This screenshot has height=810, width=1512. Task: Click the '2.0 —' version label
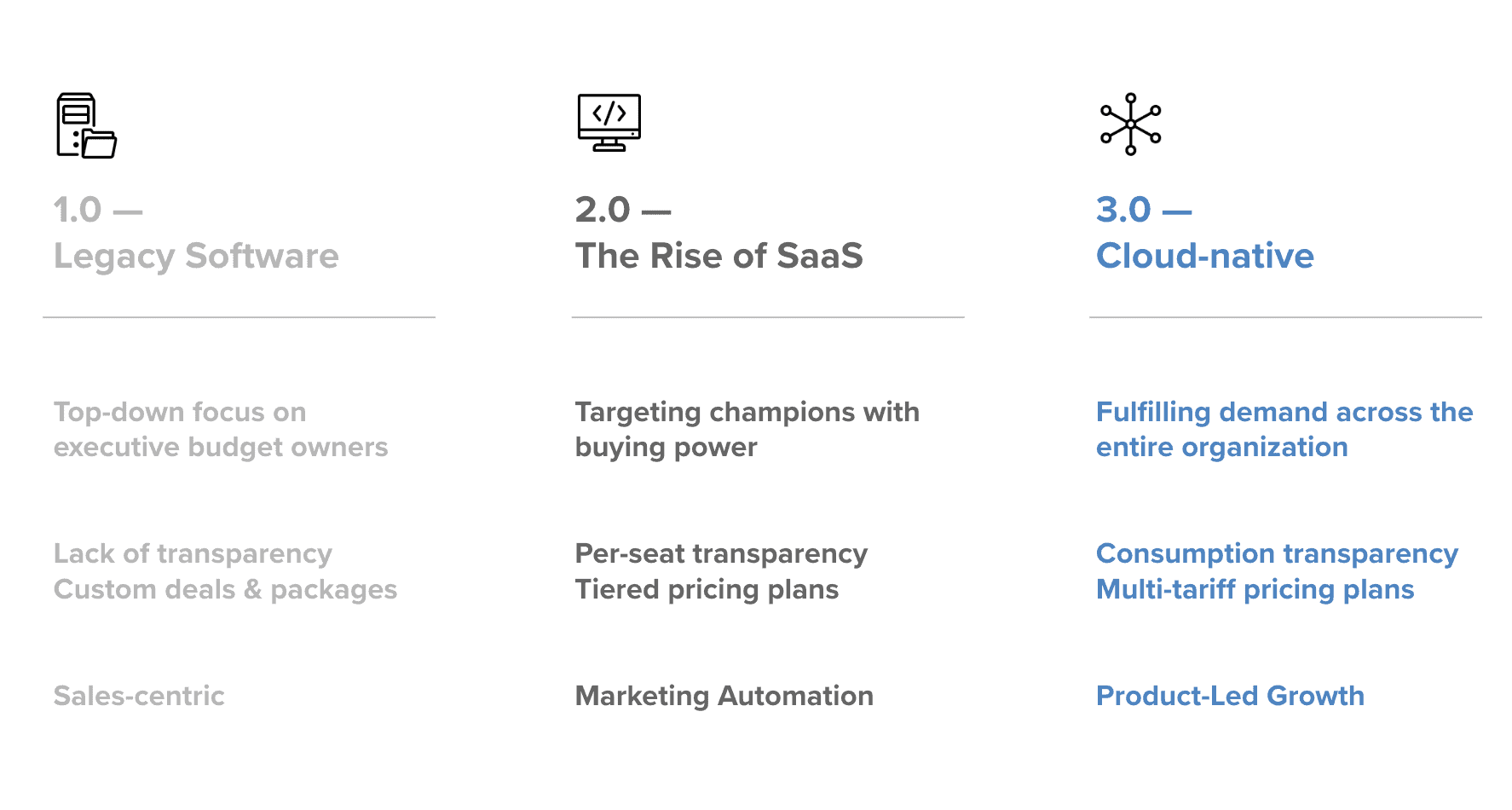[x=622, y=210]
